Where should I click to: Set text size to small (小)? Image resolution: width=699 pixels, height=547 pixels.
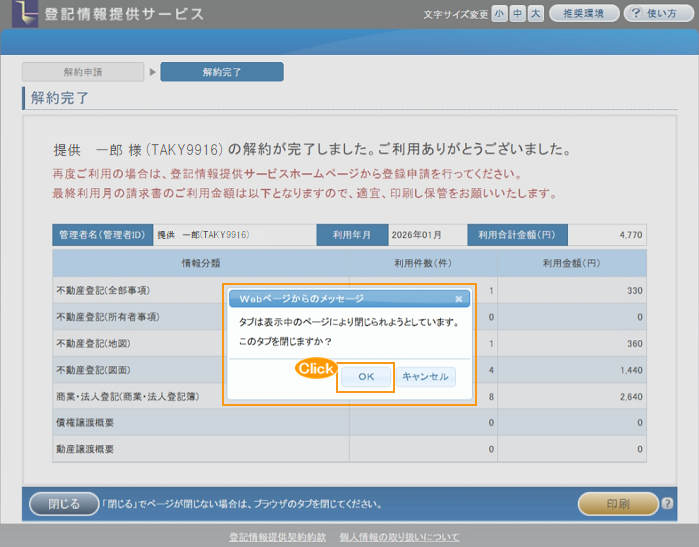(499, 14)
